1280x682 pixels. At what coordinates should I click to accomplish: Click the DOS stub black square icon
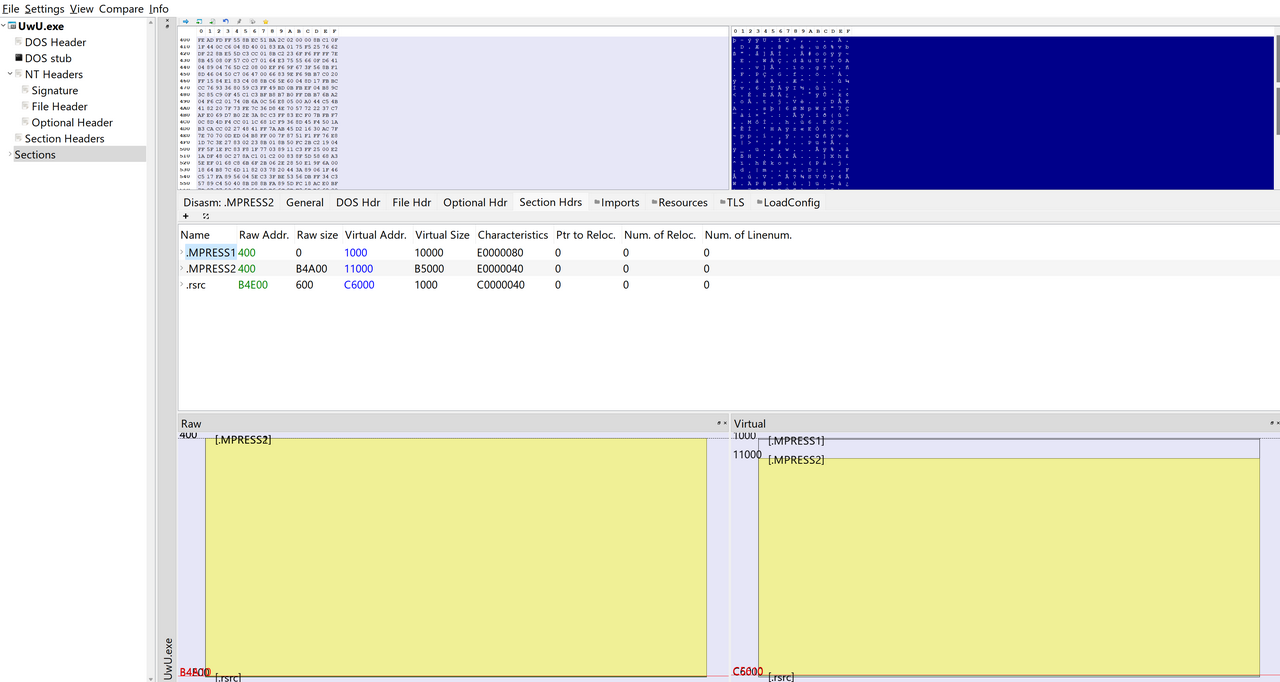pyautogui.click(x=18, y=58)
